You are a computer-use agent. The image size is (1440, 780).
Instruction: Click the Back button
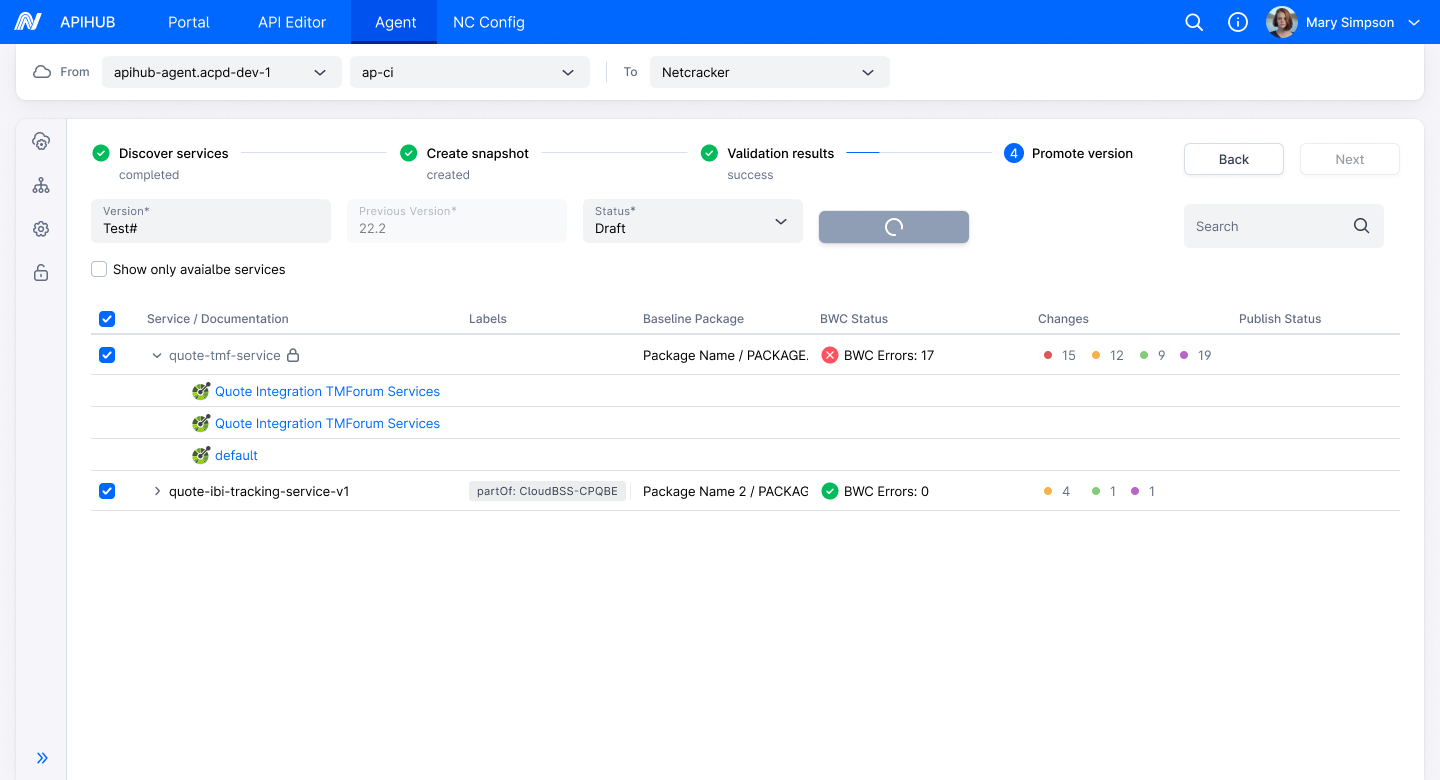point(1234,159)
